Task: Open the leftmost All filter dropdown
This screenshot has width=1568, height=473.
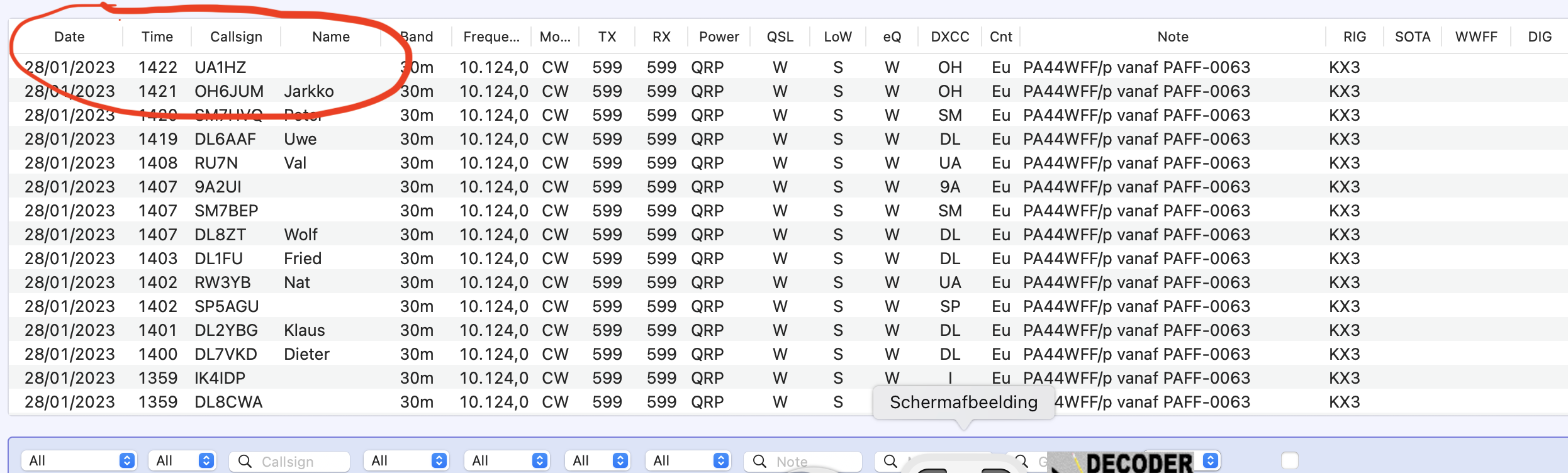Action: pyautogui.click(x=79, y=460)
